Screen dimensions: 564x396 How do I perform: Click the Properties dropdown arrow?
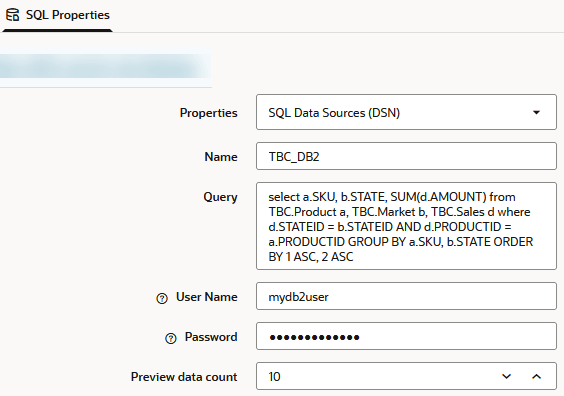point(536,113)
